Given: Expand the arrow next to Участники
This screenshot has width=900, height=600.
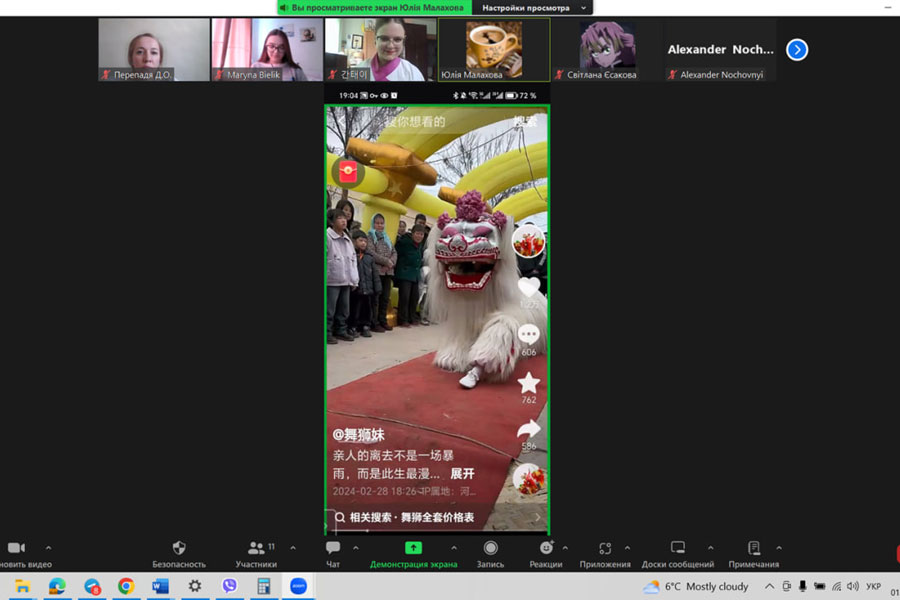Looking at the screenshot, I should coord(293,548).
